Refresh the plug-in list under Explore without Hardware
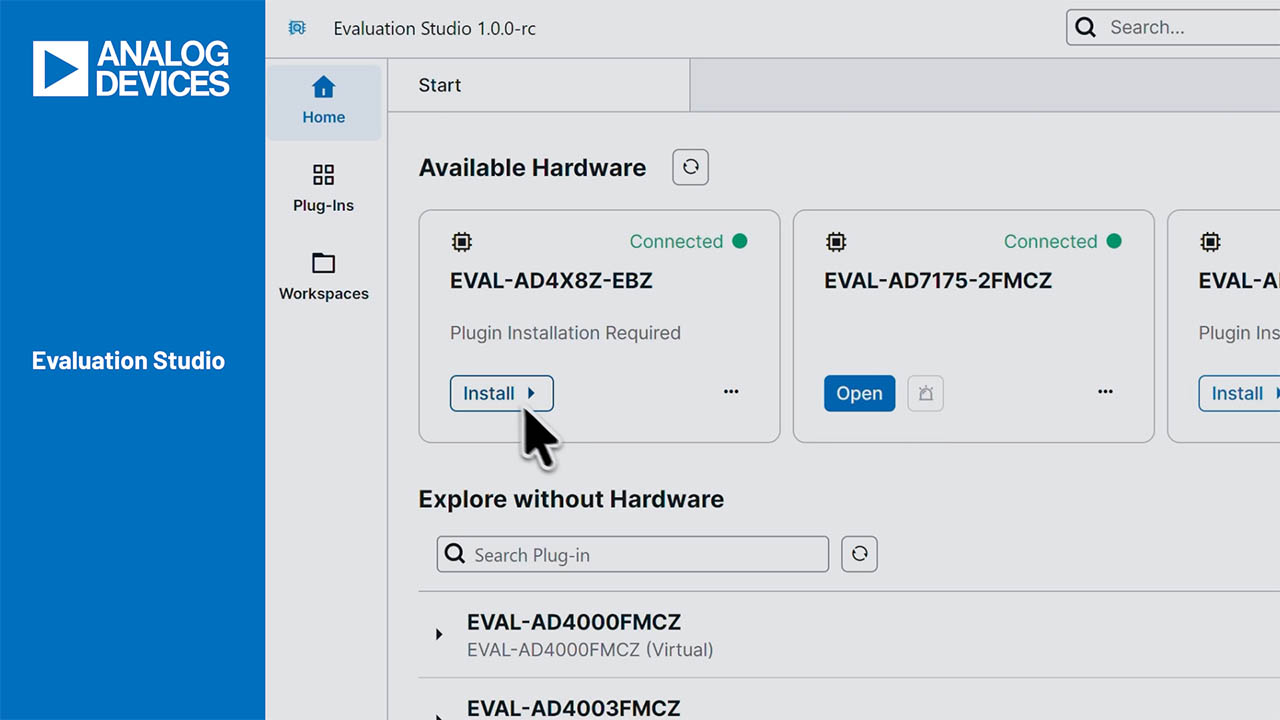This screenshot has width=1280, height=720. tap(859, 554)
